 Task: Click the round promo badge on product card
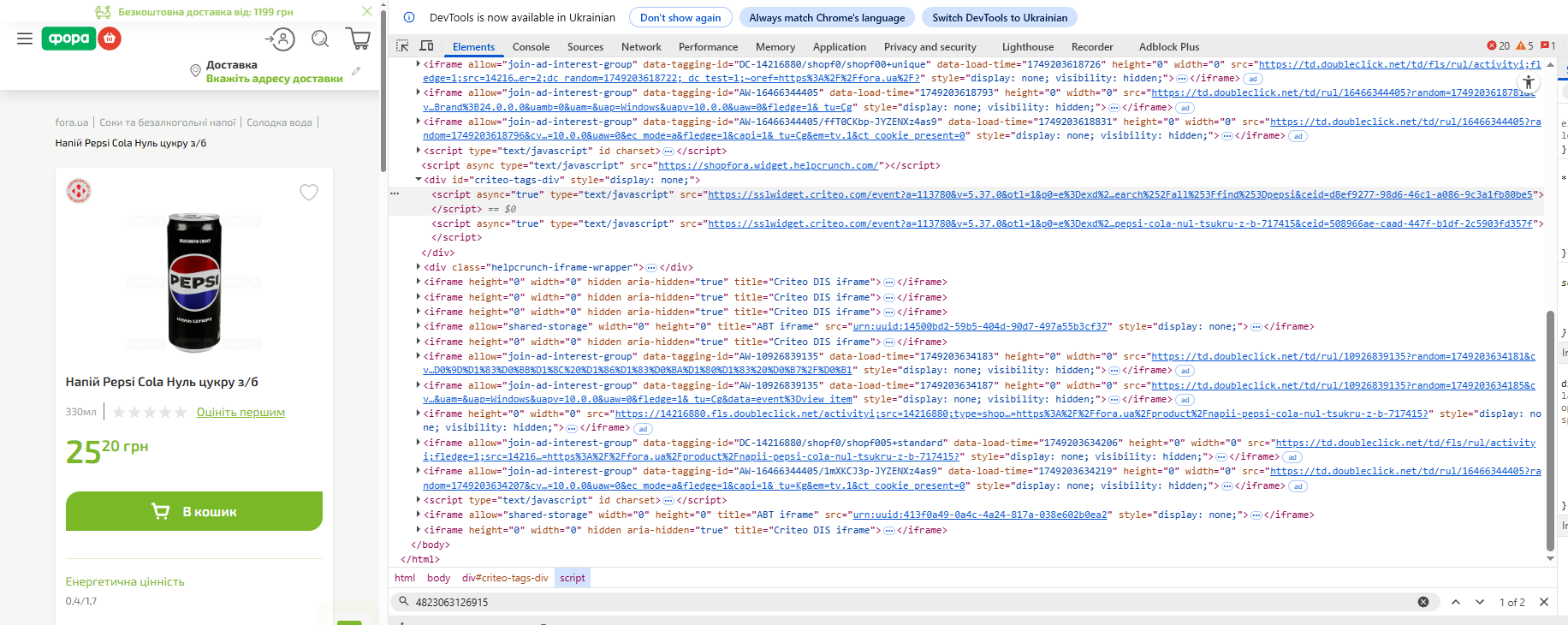pos(79,191)
